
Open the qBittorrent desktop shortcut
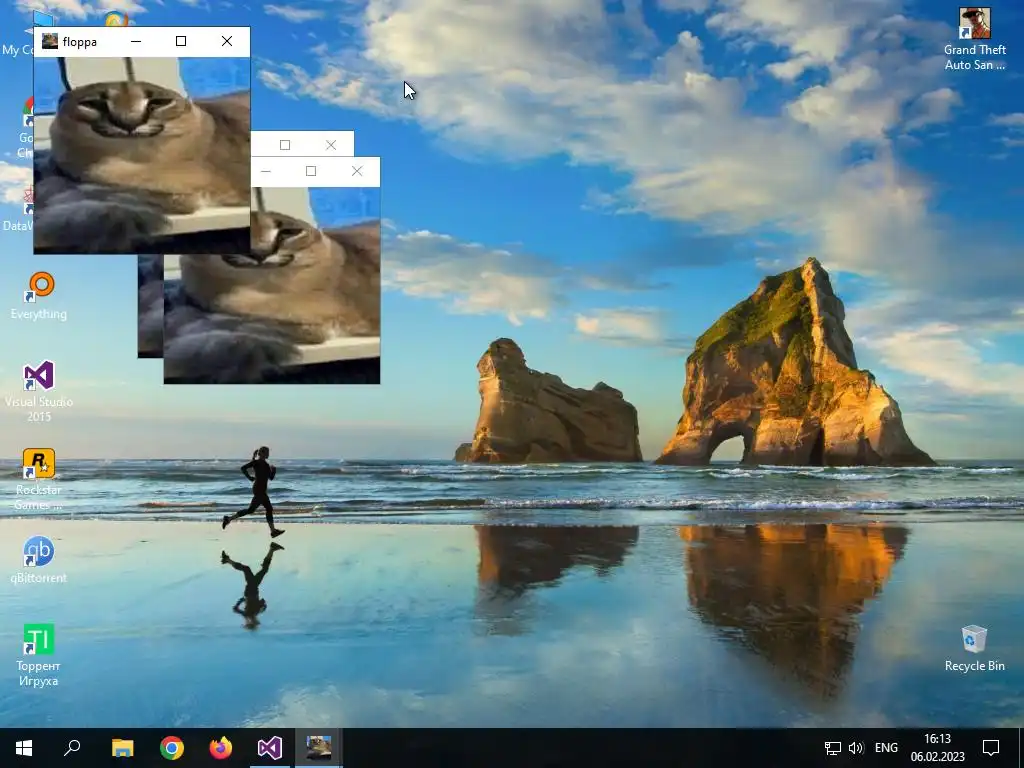(x=39, y=560)
